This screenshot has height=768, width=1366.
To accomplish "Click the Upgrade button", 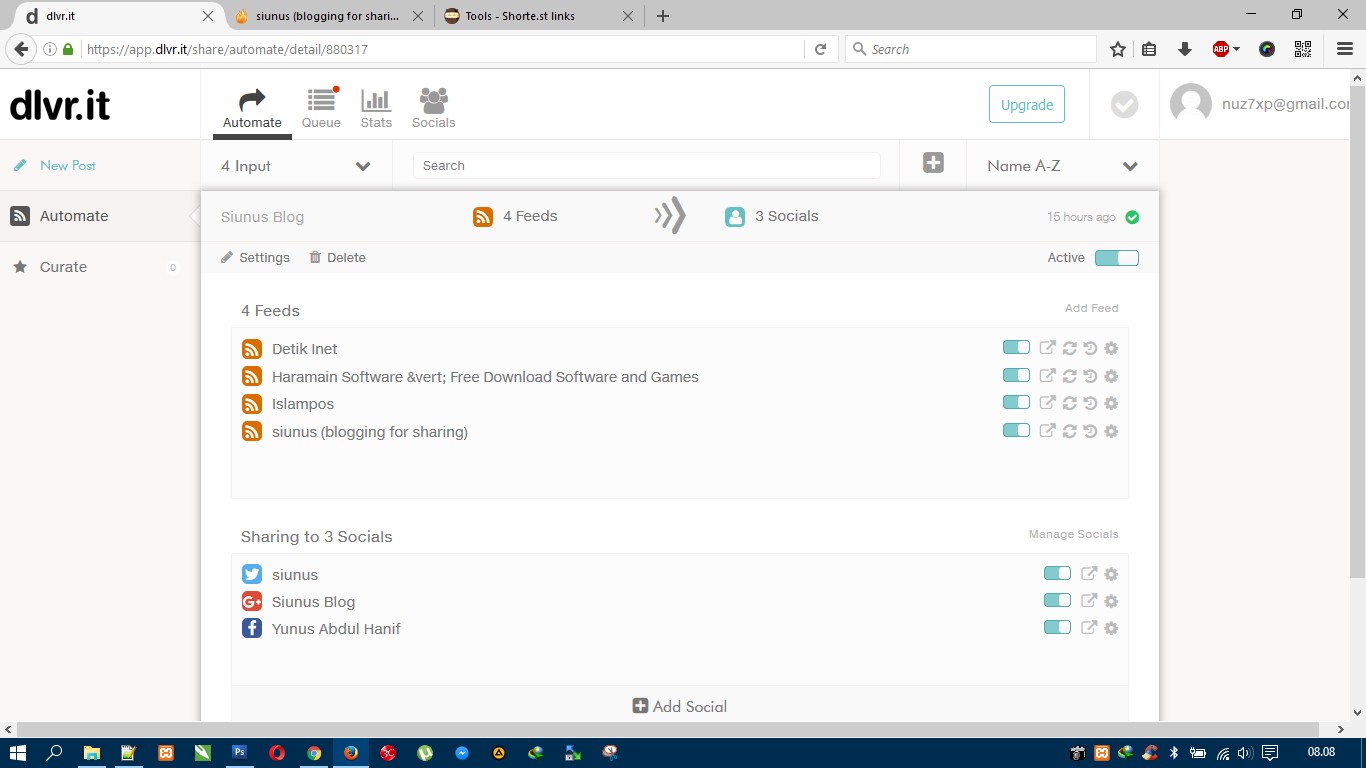I will (x=1027, y=104).
